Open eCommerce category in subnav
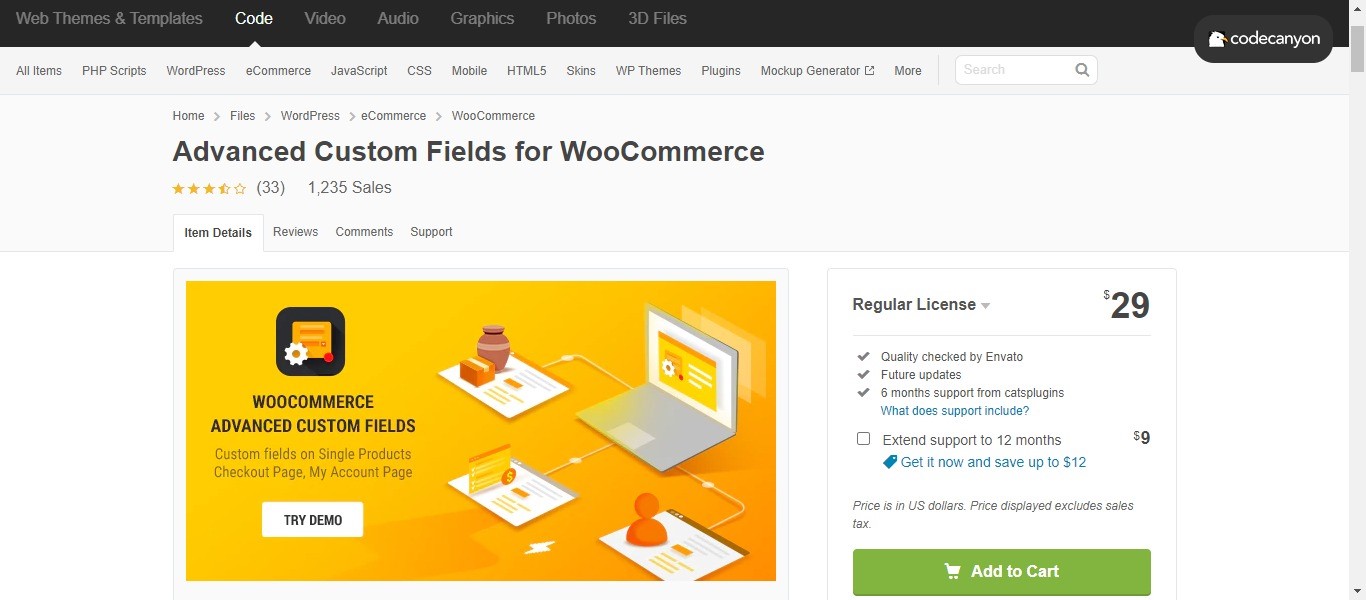The height and width of the screenshot is (600, 1366). [x=278, y=71]
